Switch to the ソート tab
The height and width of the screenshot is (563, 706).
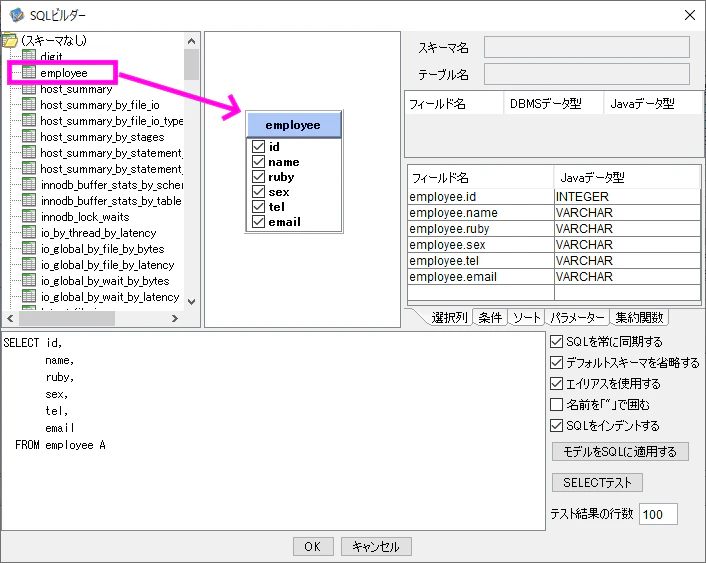coord(526,318)
